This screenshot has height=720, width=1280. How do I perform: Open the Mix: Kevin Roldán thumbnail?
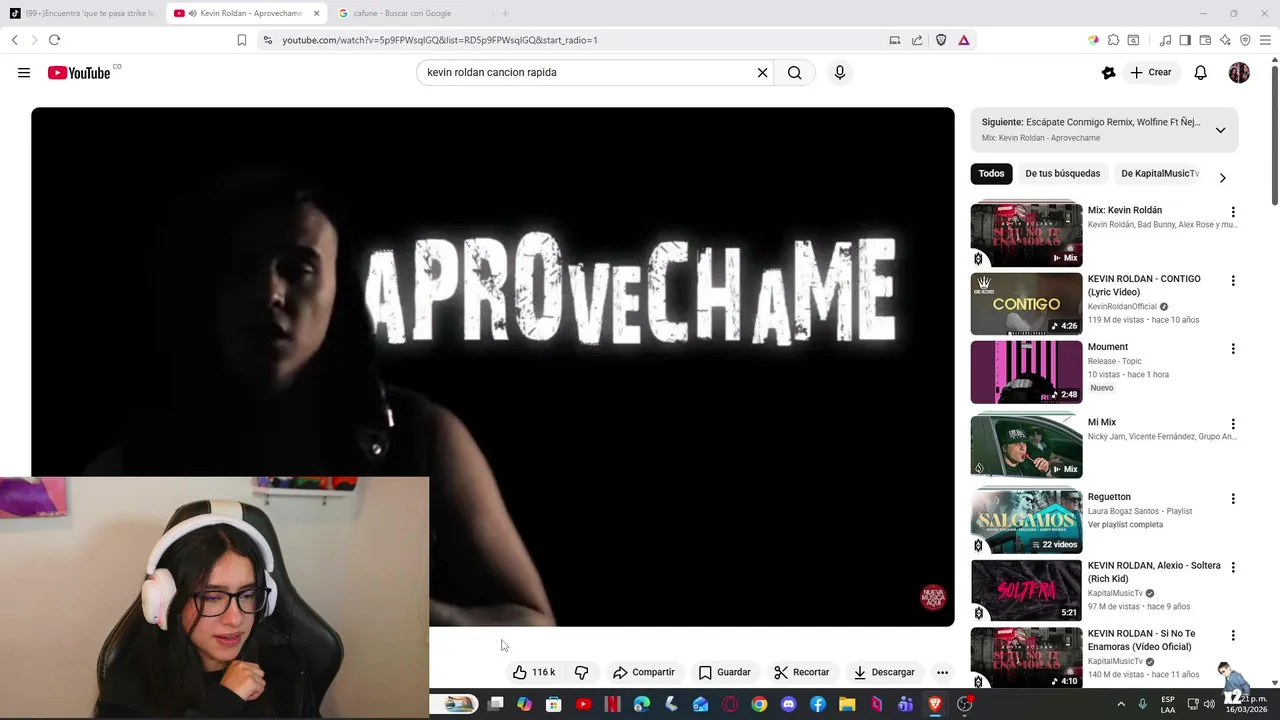(x=1026, y=234)
